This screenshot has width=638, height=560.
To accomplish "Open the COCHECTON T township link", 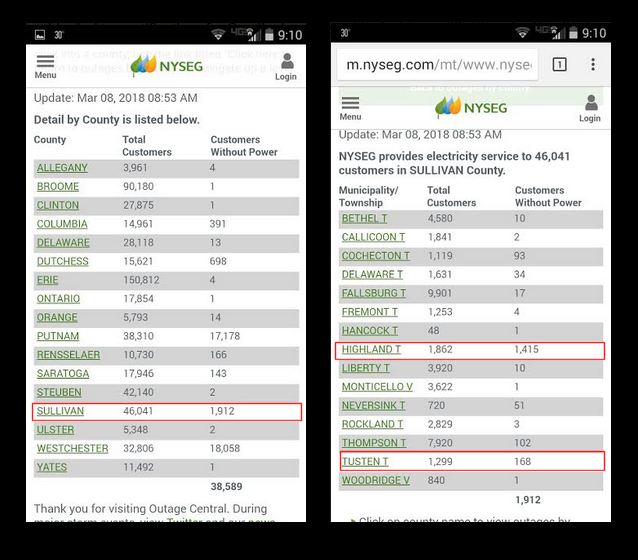I will click(x=376, y=256).
